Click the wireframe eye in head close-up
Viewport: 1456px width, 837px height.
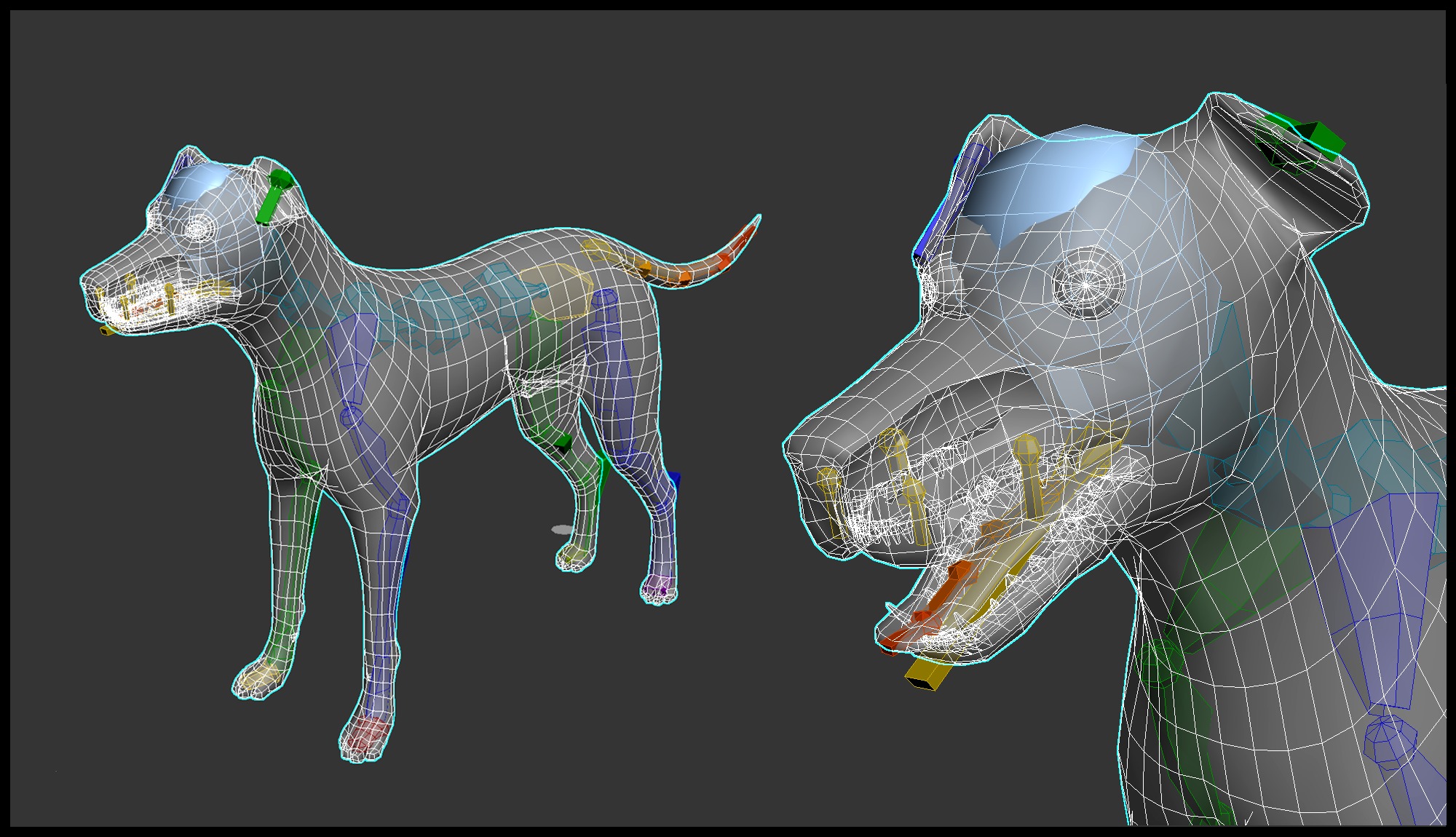click(1088, 283)
